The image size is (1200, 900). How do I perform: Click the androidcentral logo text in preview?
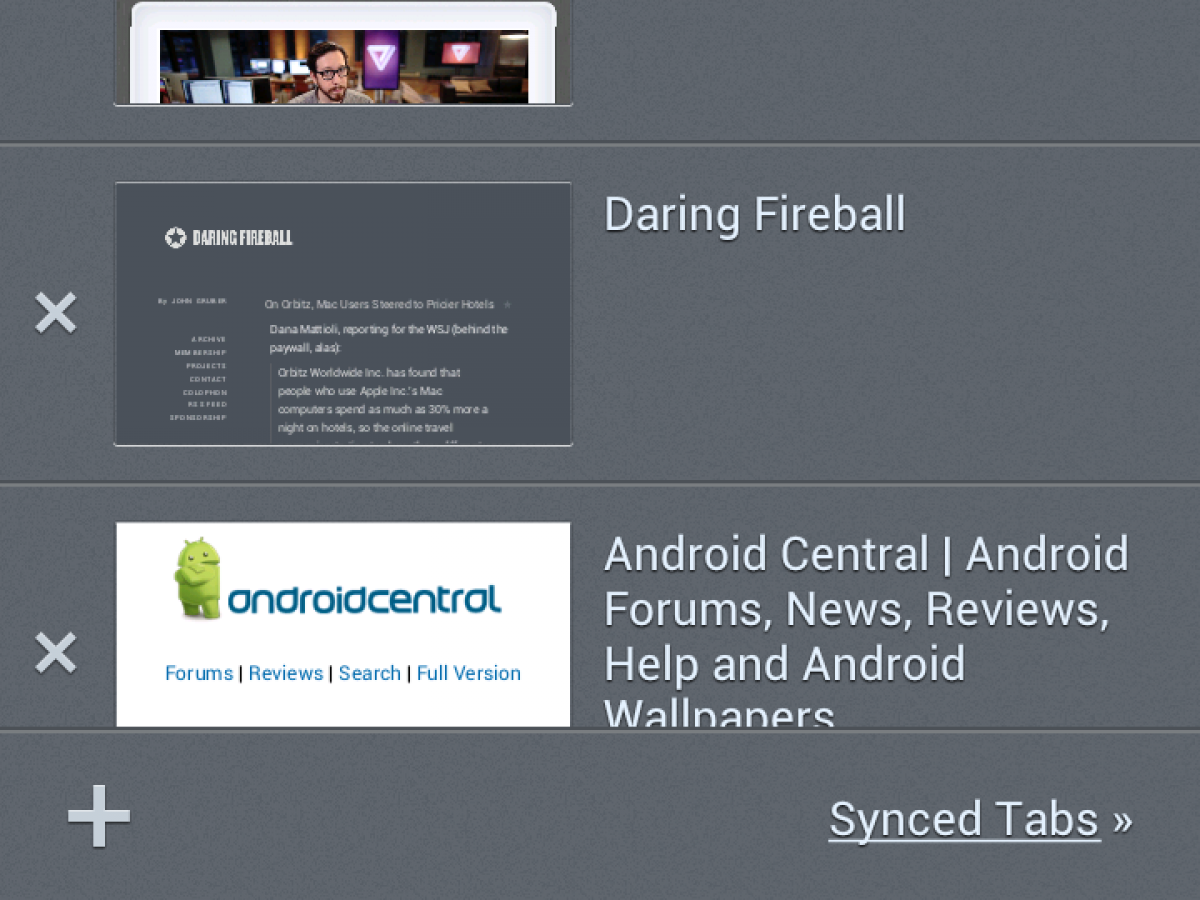[x=364, y=598]
